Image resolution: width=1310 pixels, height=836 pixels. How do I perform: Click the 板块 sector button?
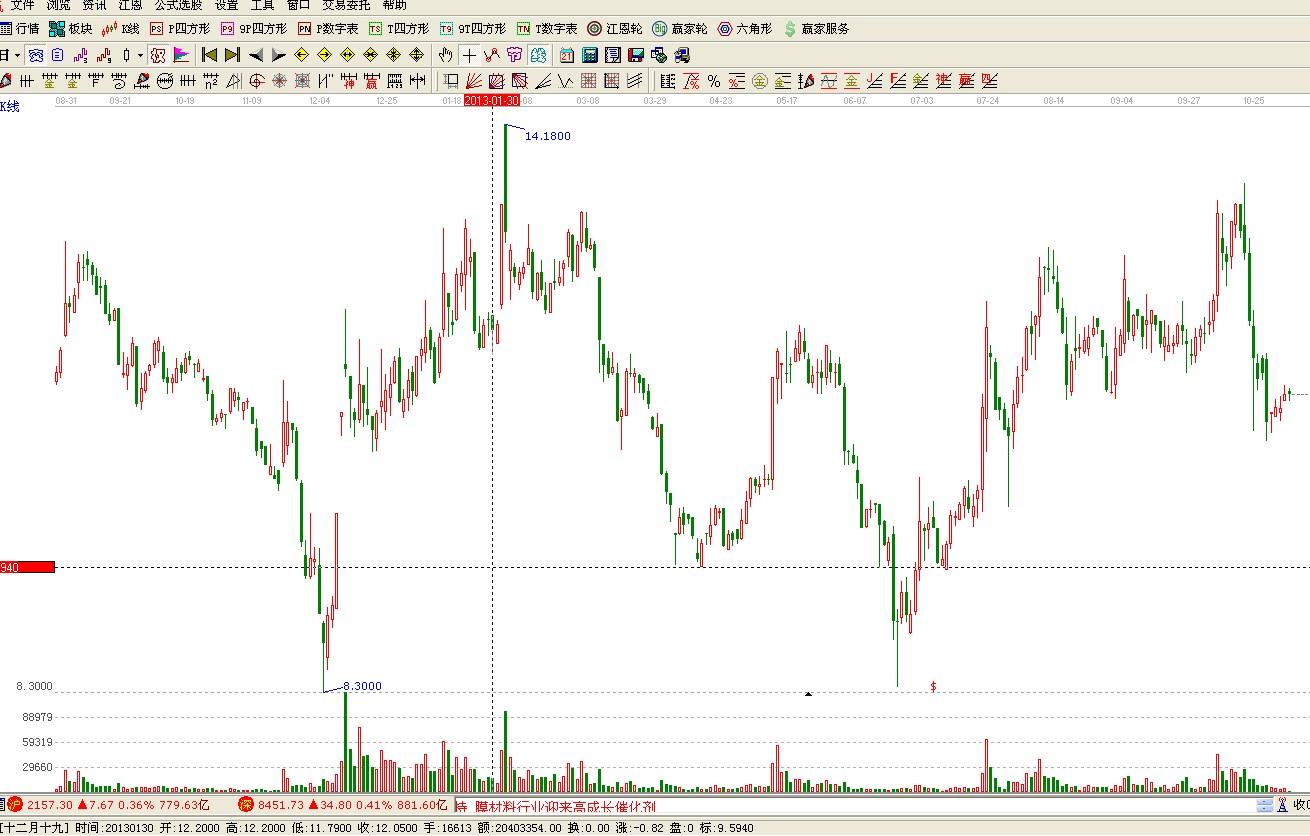(x=70, y=29)
